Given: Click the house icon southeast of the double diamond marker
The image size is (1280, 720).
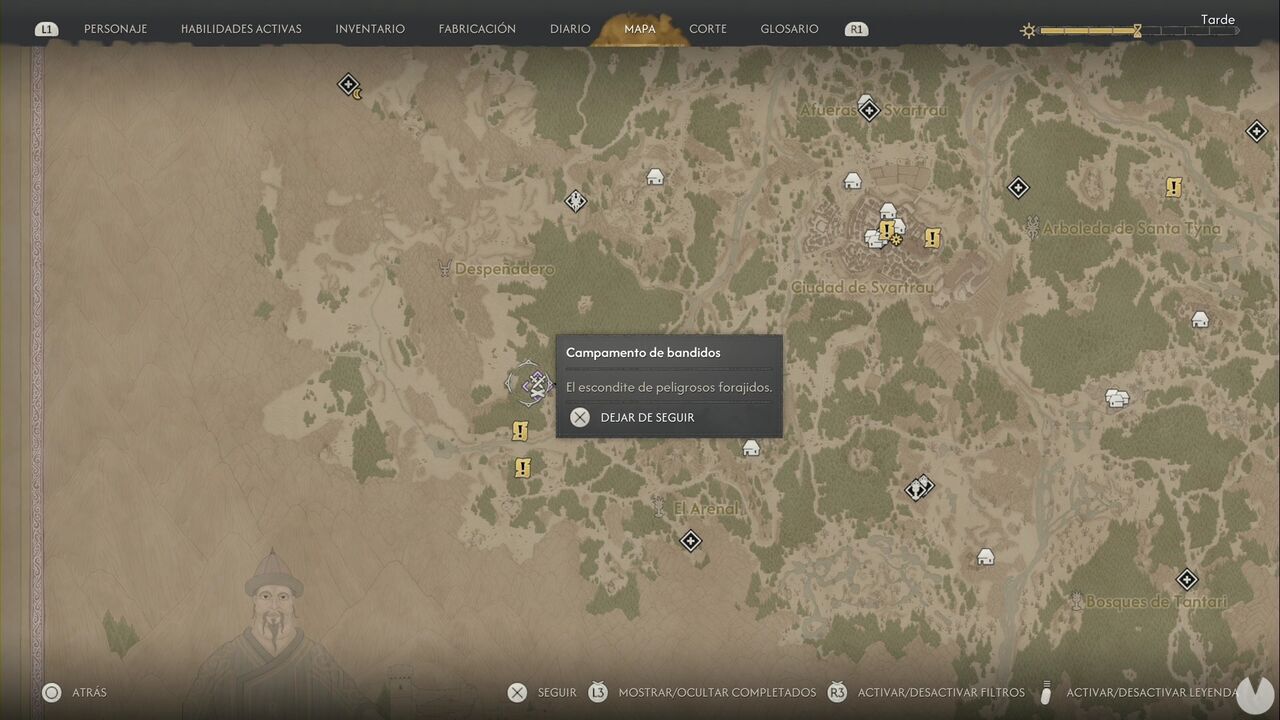Looking at the screenshot, I should click(x=986, y=557).
